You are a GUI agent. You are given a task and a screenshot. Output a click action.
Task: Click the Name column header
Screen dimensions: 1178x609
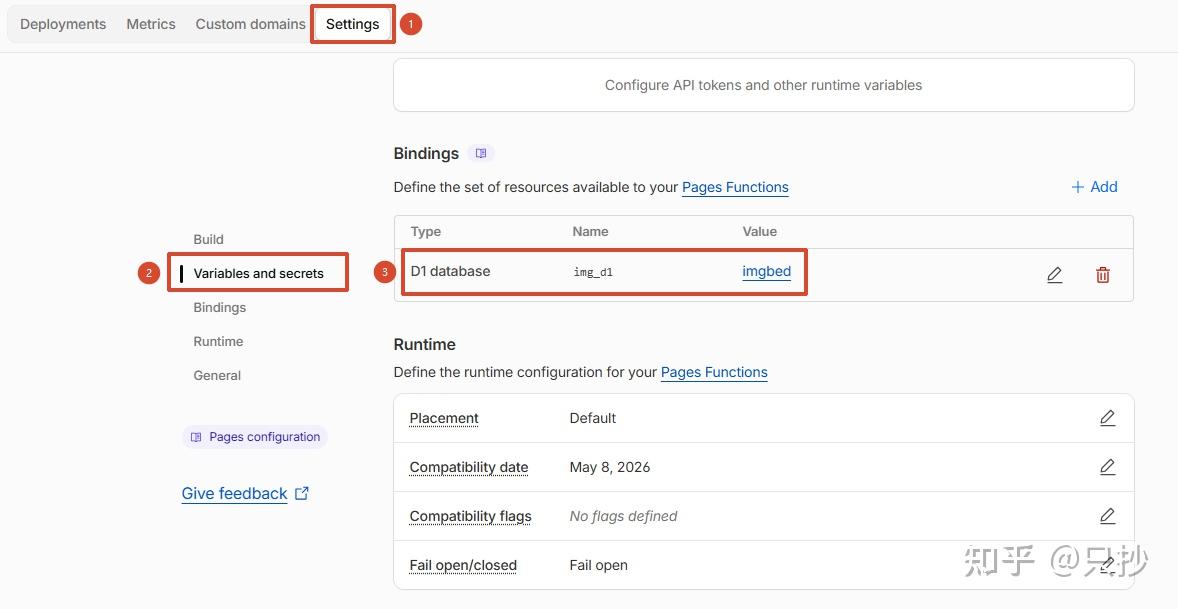coord(590,231)
